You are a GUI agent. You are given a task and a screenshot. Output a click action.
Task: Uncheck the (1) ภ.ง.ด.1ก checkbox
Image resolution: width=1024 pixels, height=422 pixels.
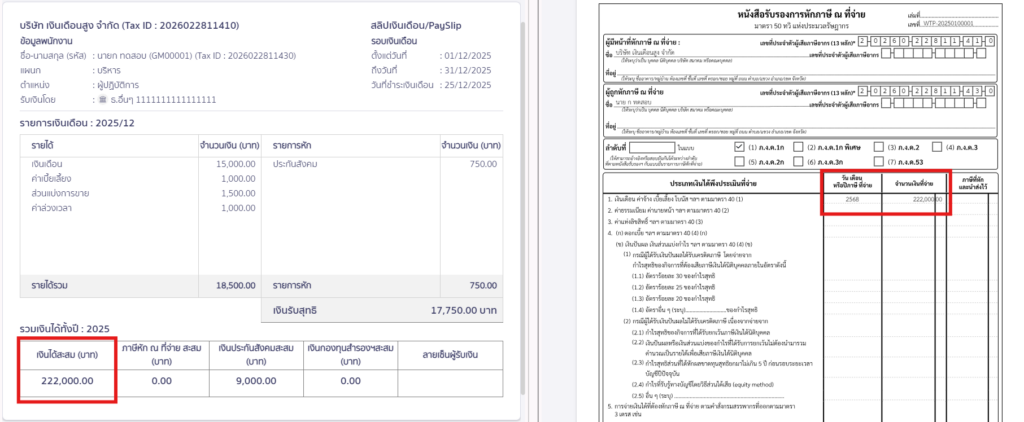[739, 146]
